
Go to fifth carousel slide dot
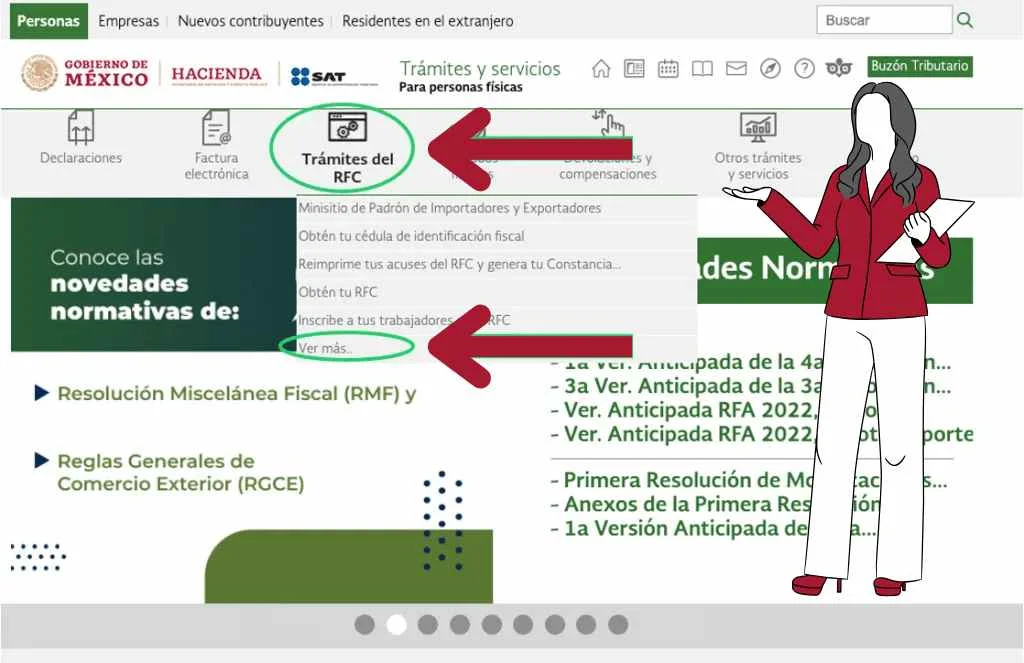[x=492, y=624]
